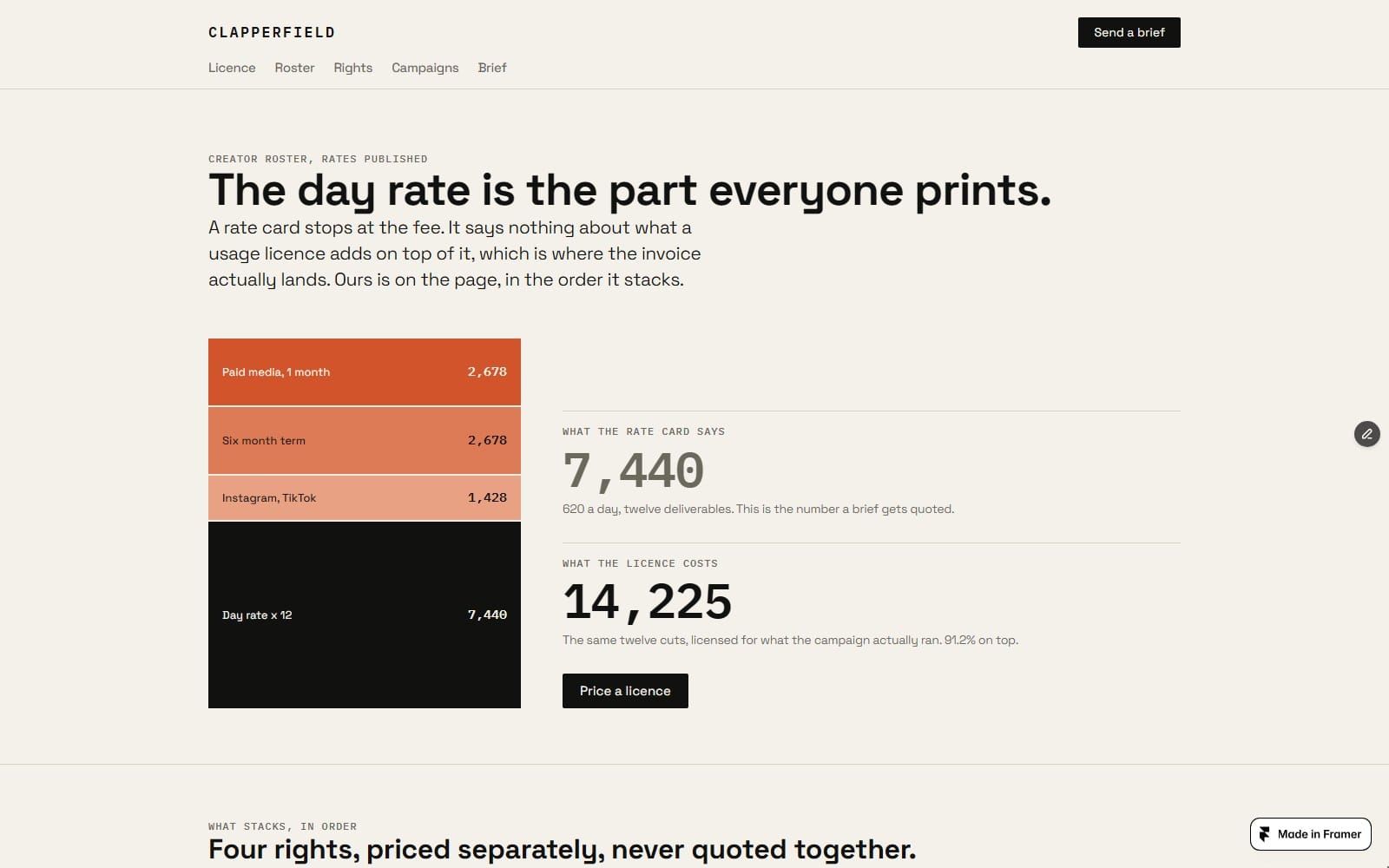Image resolution: width=1389 pixels, height=868 pixels.
Task: Click the Framer logo icon
Action: pyautogui.click(x=1265, y=834)
